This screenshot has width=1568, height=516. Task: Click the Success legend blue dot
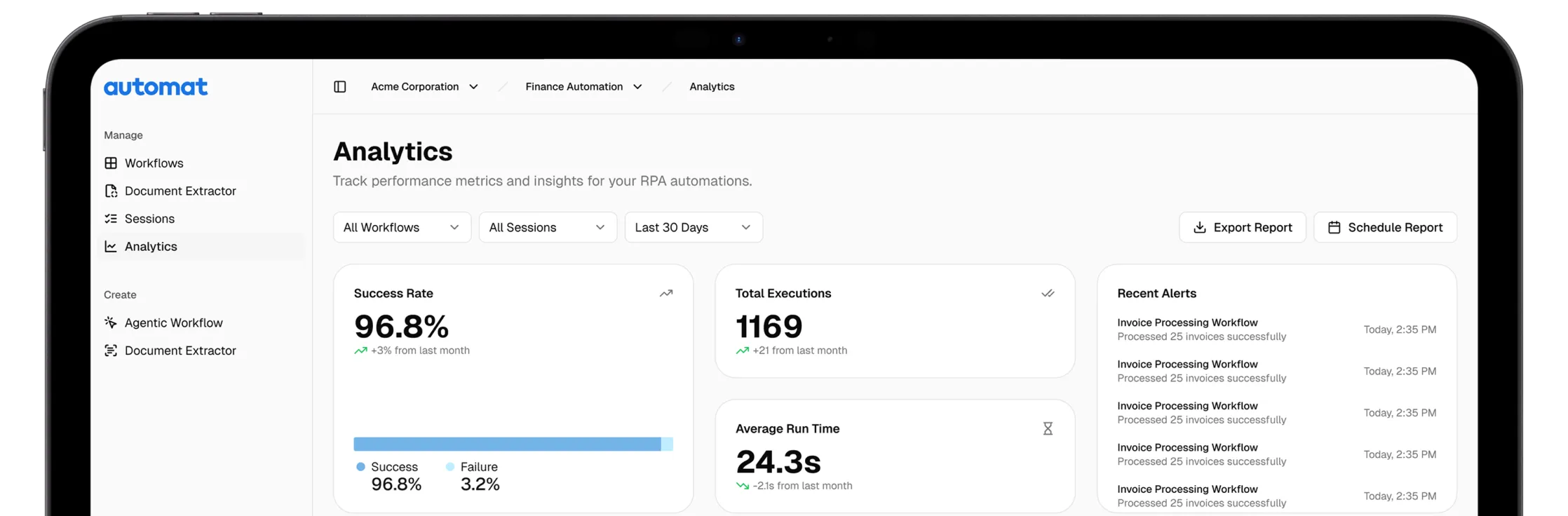pos(360,467)
